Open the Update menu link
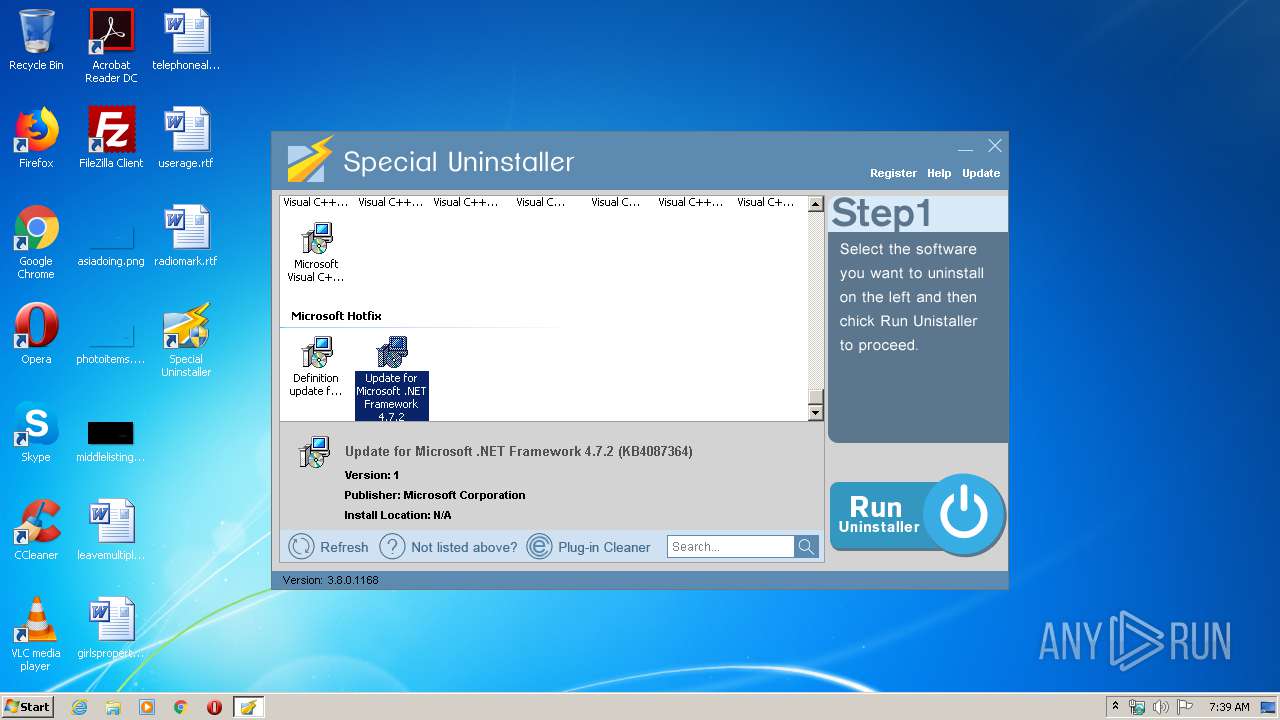 [x=981, y=173]
